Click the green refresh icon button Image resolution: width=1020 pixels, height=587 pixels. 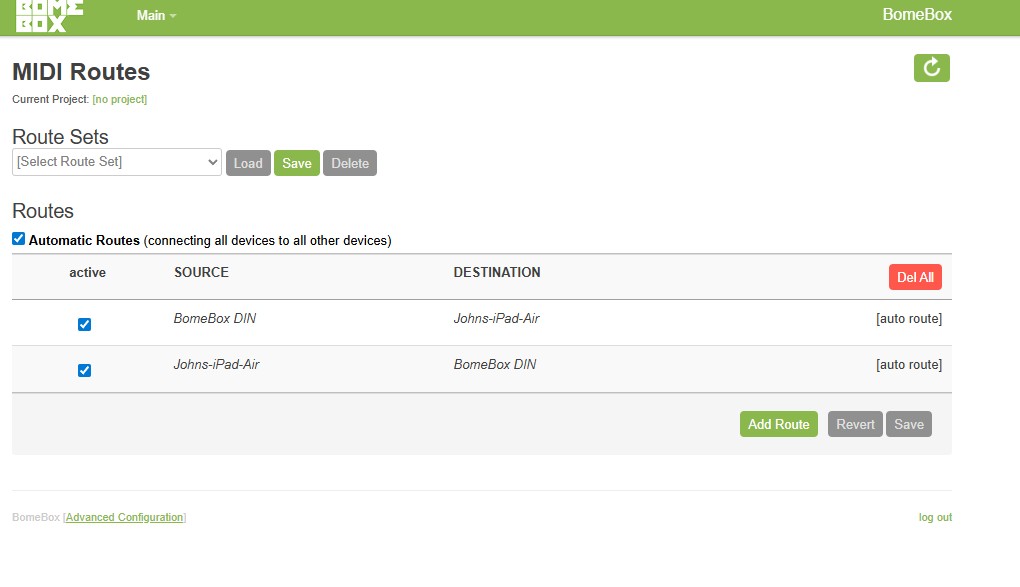tap(932, 68)
